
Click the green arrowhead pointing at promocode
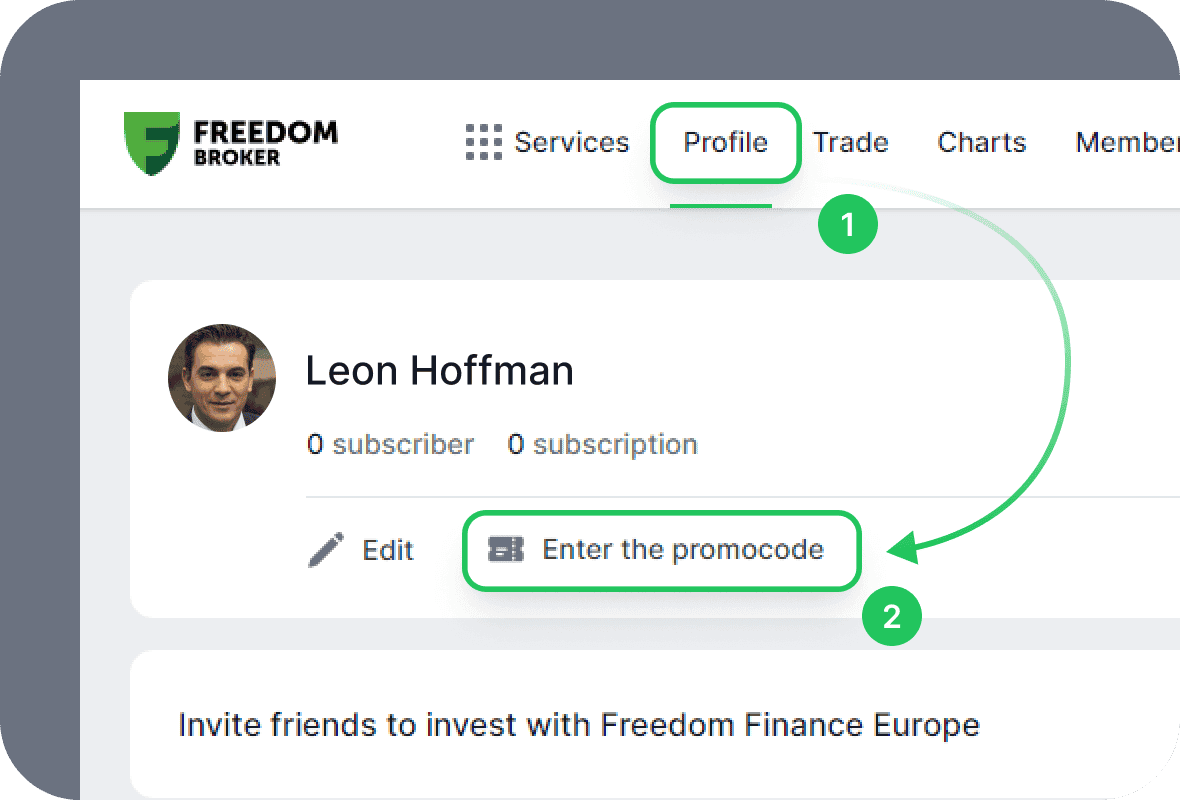pos(903,548)
